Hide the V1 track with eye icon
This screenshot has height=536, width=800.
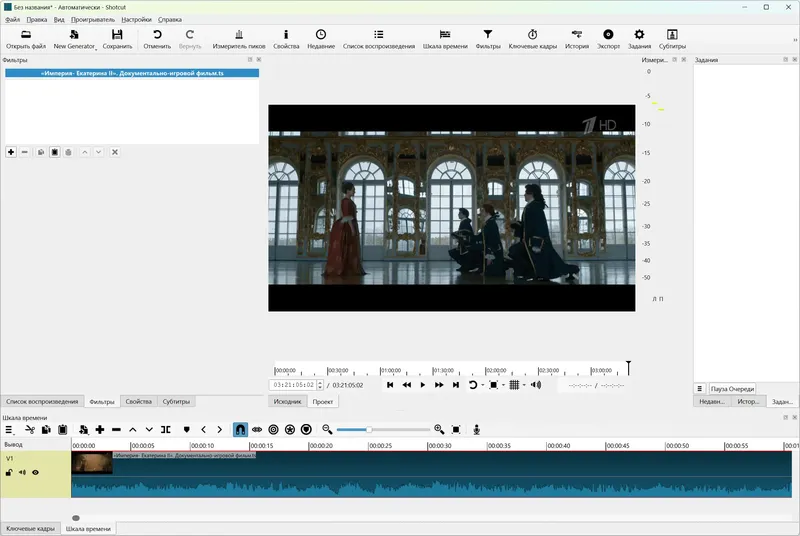tap(35, 472)
